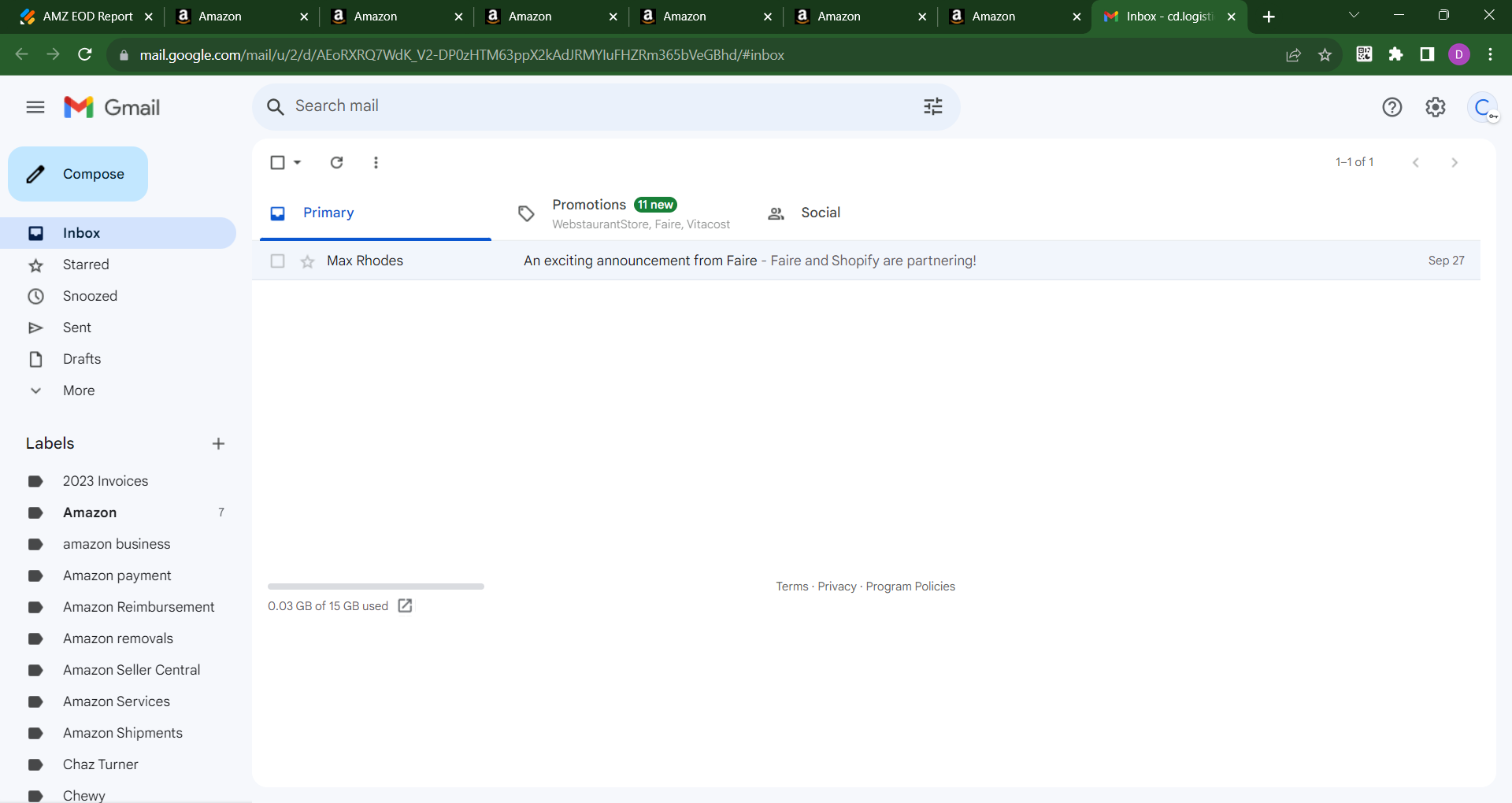Click the Chrome address bar URL

coord(461,55)
